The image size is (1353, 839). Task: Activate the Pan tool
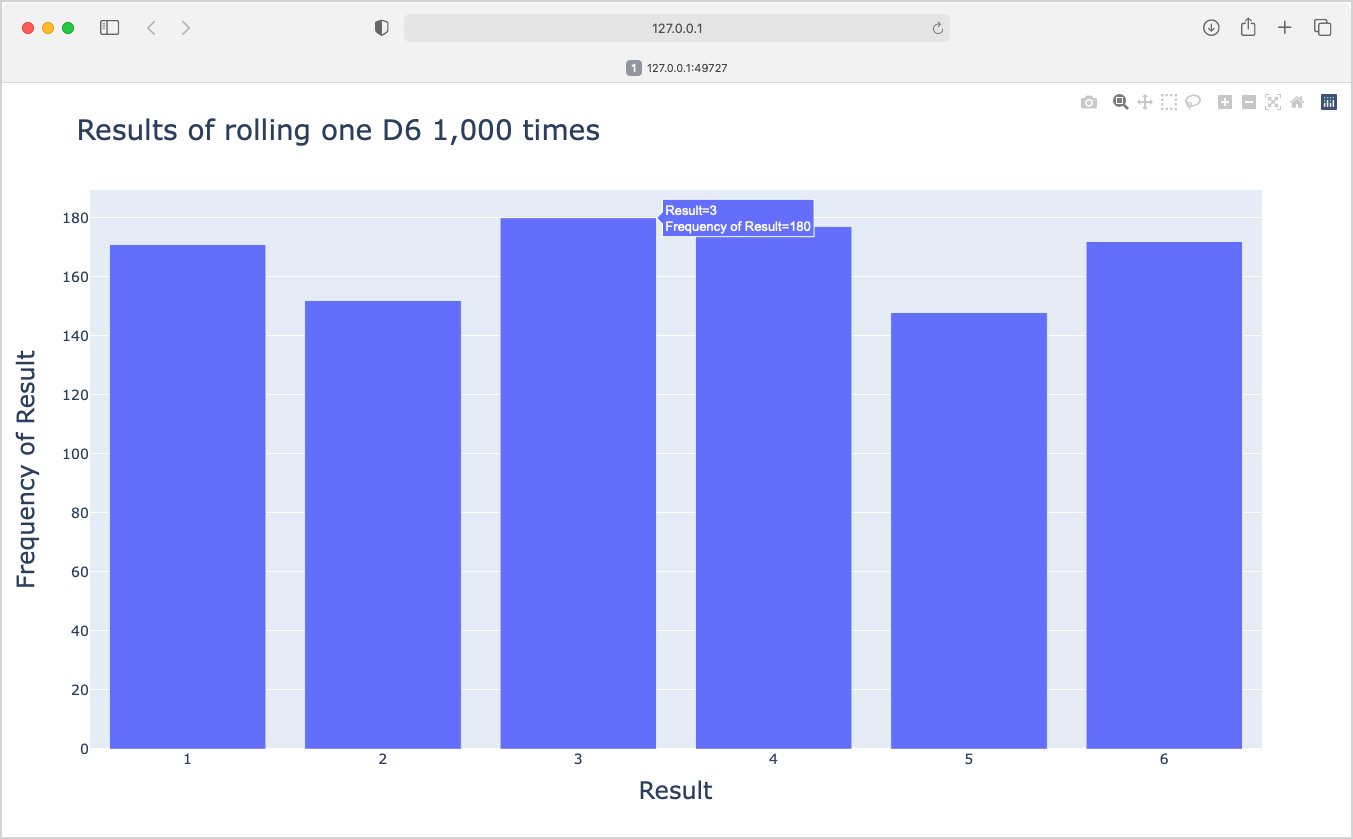[x=1144, y=101]
